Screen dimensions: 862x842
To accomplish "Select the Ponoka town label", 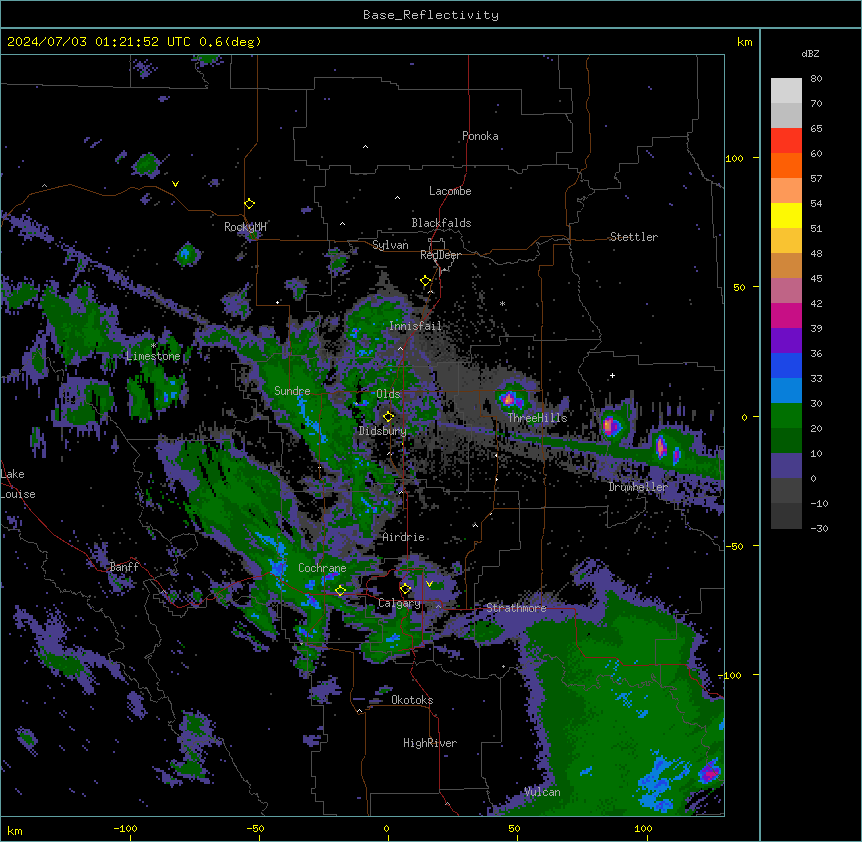I will click(480, 136).
